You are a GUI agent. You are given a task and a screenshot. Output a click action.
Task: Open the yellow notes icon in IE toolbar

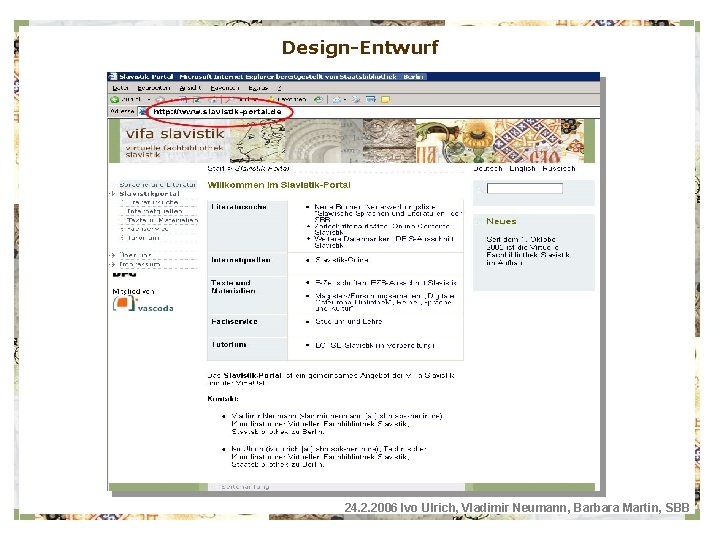coord(385,99)
